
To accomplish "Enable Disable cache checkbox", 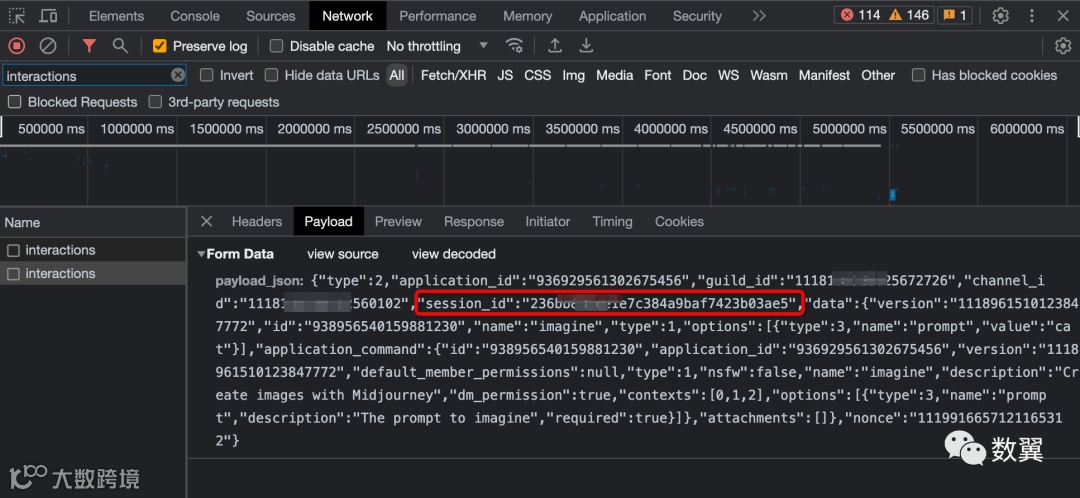I will [276, 46].
